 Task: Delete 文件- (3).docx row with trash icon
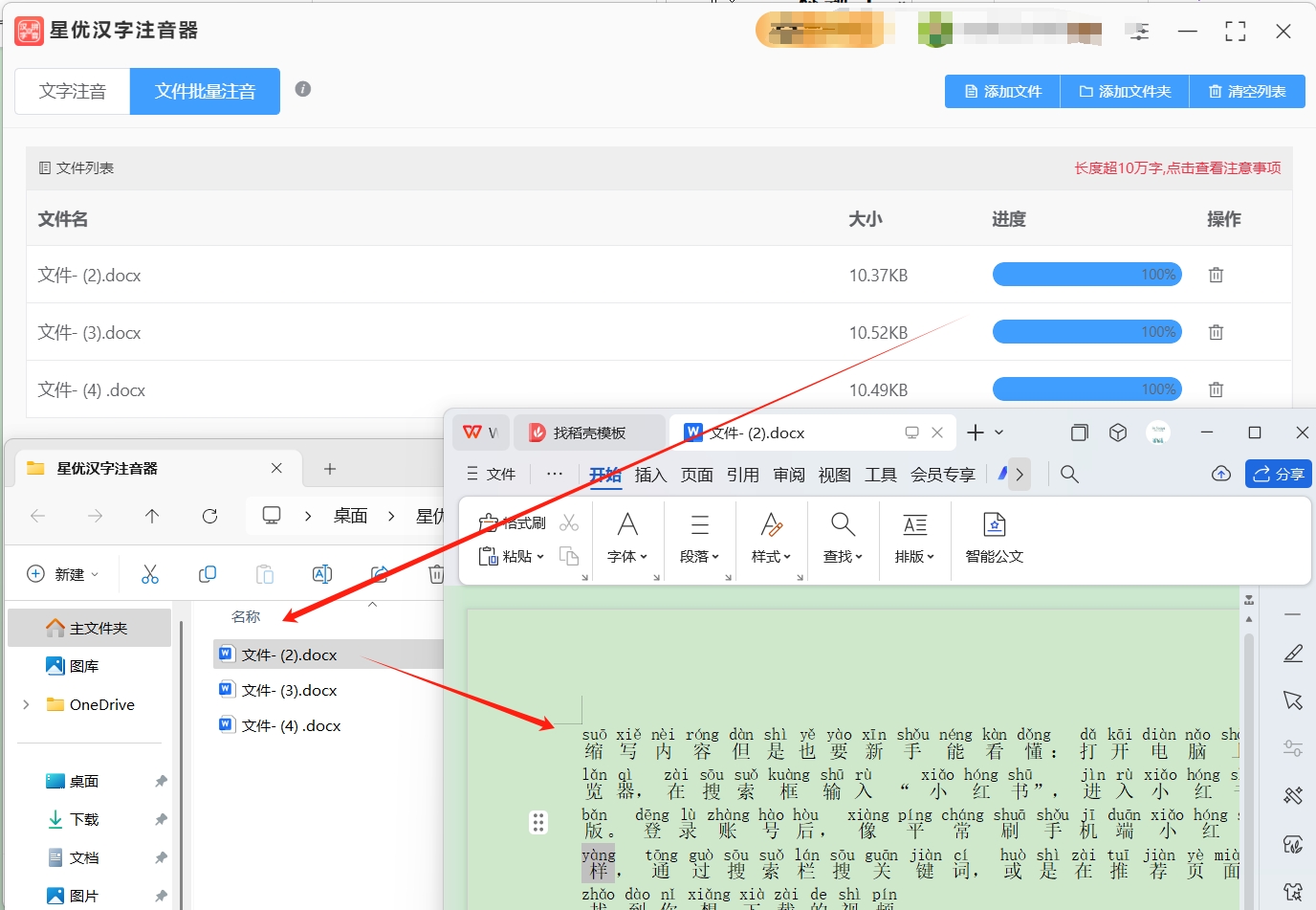tap(1216, 332)
